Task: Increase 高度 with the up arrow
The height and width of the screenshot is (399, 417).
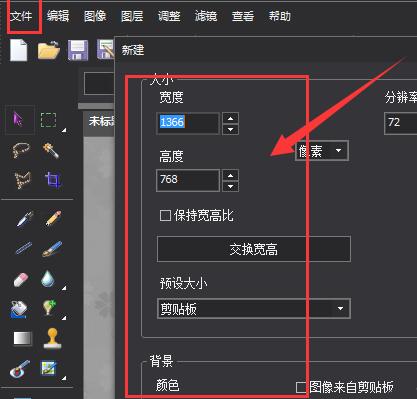Action: [x=231, y=175]
